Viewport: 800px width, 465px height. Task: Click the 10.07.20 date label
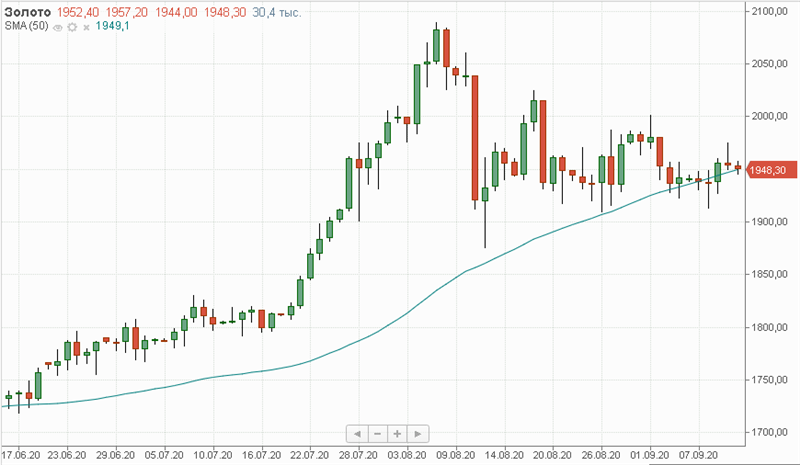point(213,455)
